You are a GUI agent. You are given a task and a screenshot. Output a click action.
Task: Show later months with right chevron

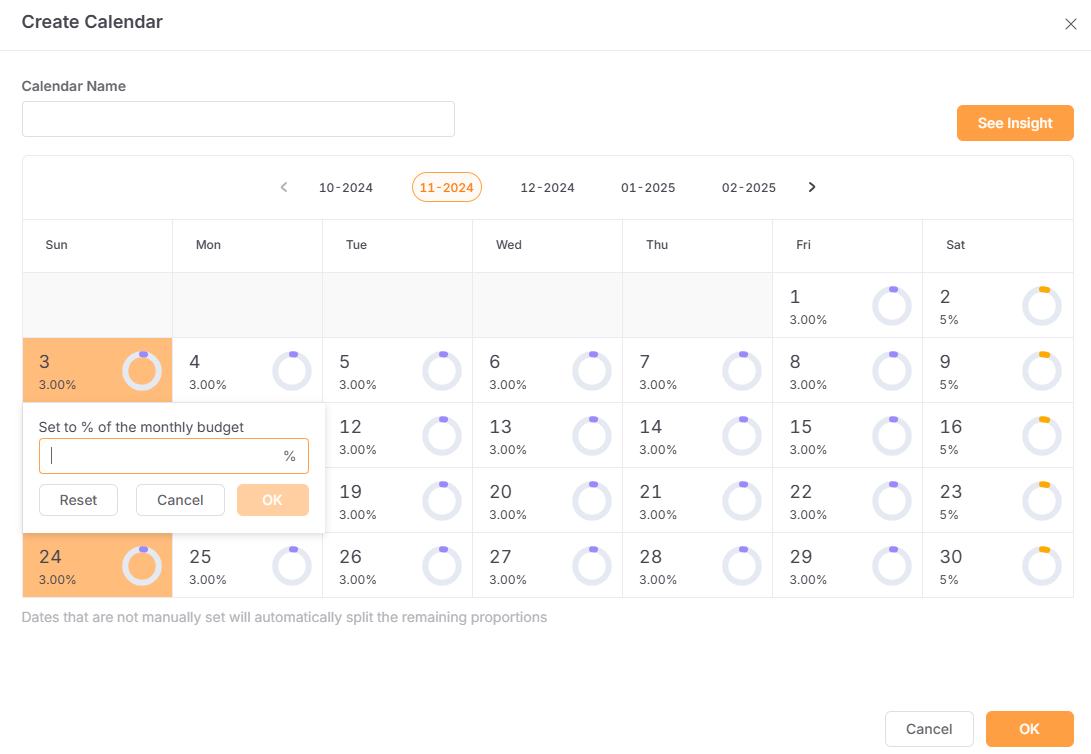(812, 187)
